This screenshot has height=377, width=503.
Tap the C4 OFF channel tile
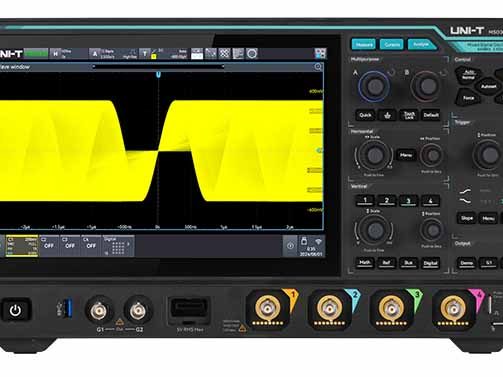coord(91,246)
